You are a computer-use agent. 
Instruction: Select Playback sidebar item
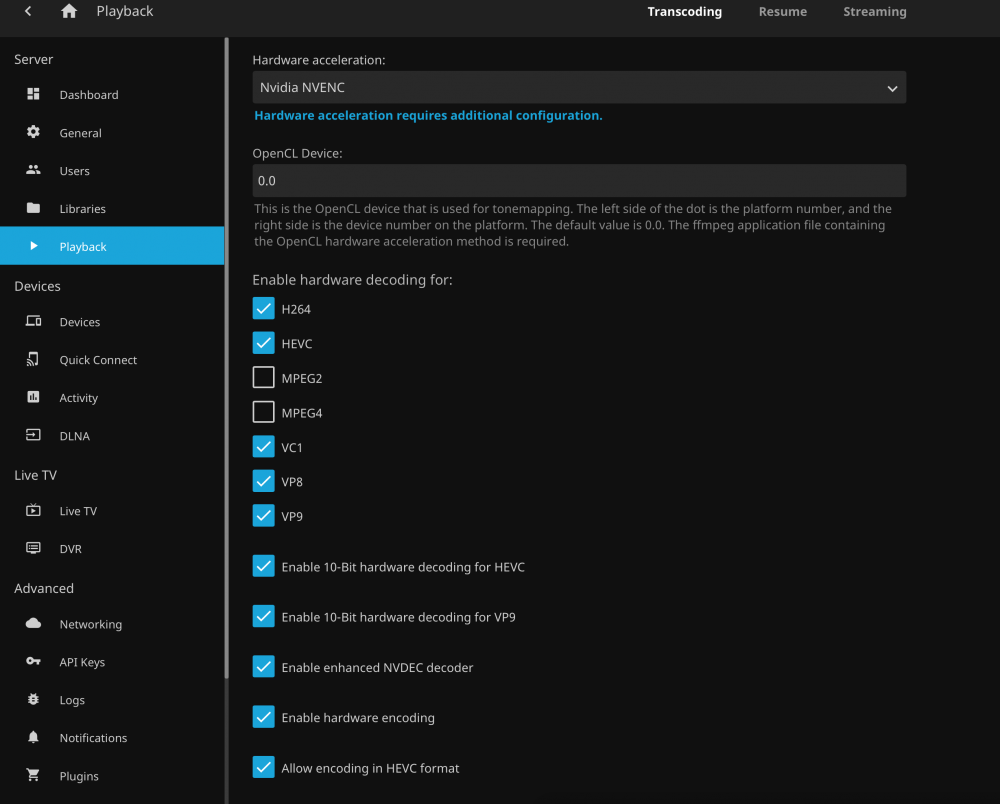click(112, 246)
